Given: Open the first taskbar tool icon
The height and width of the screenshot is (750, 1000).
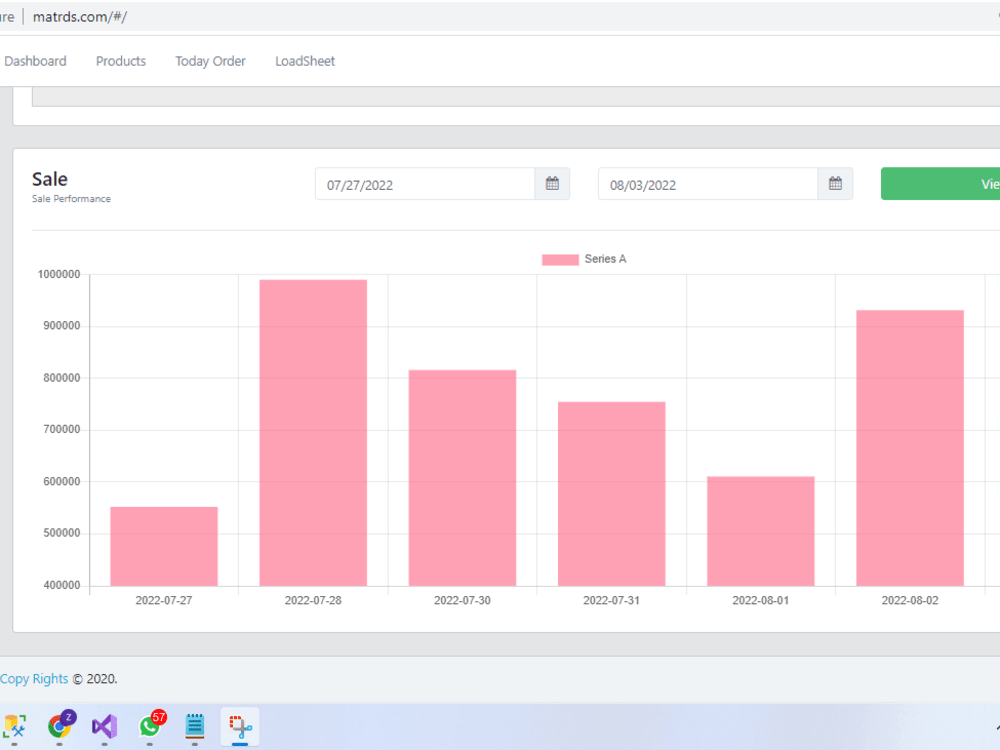Looking at the screenshot, I should click(14, 726).
